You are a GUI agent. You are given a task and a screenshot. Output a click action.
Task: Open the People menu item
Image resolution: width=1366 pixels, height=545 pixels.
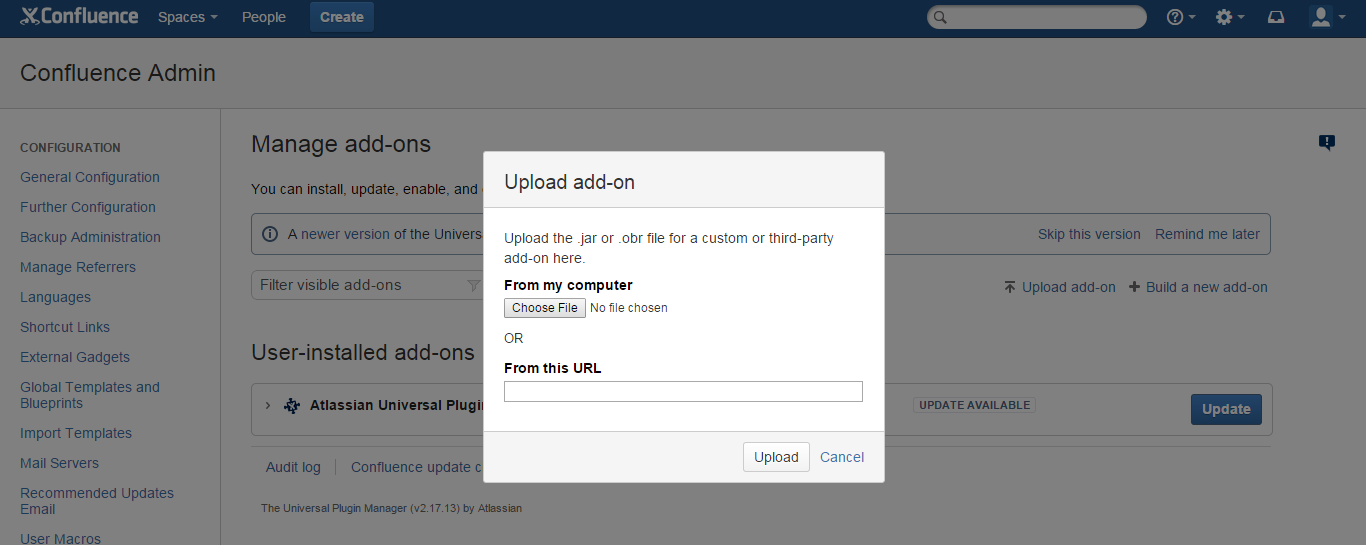click(264, 17)
